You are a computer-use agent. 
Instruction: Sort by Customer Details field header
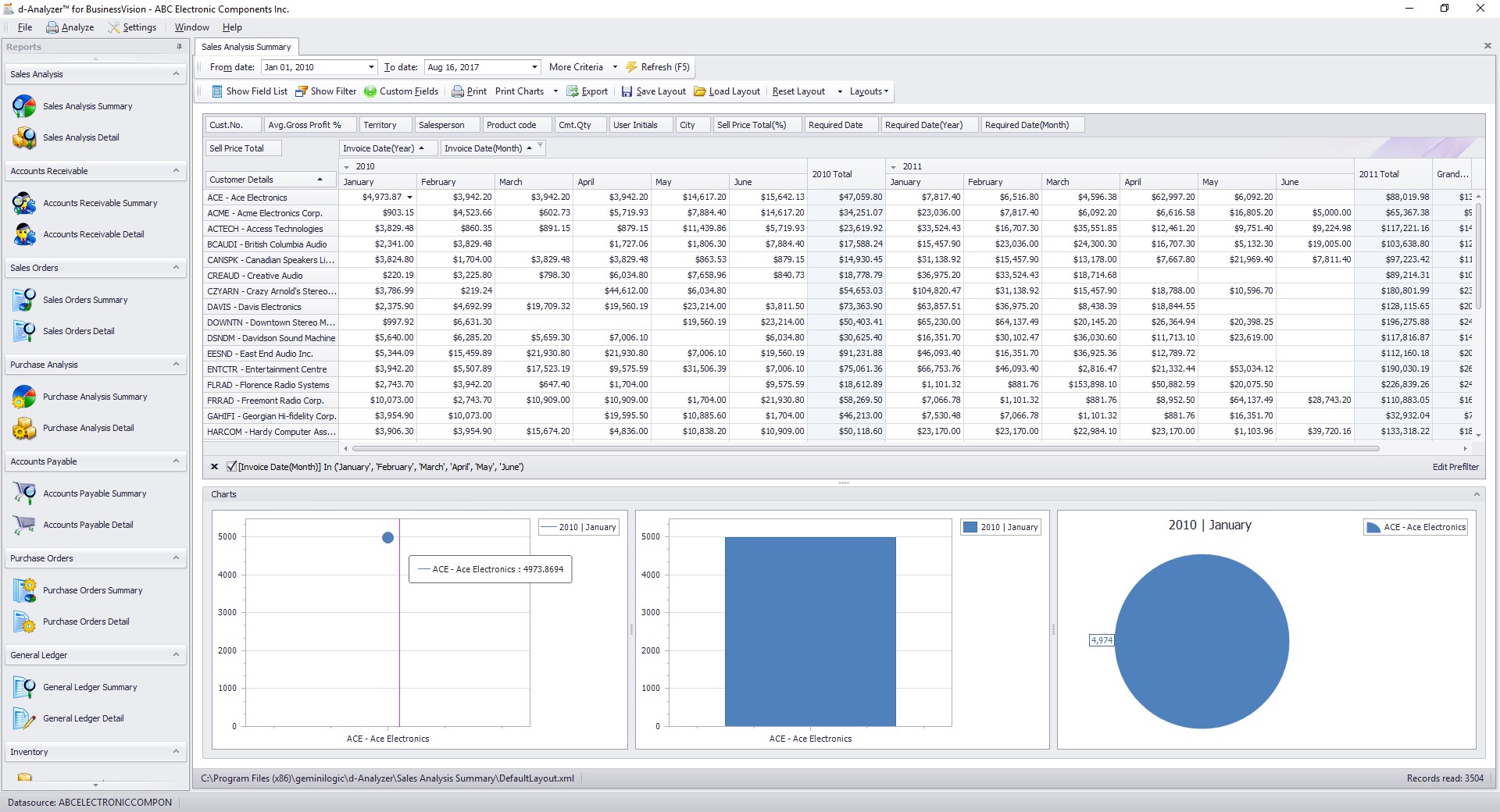(x=271, y=180)
